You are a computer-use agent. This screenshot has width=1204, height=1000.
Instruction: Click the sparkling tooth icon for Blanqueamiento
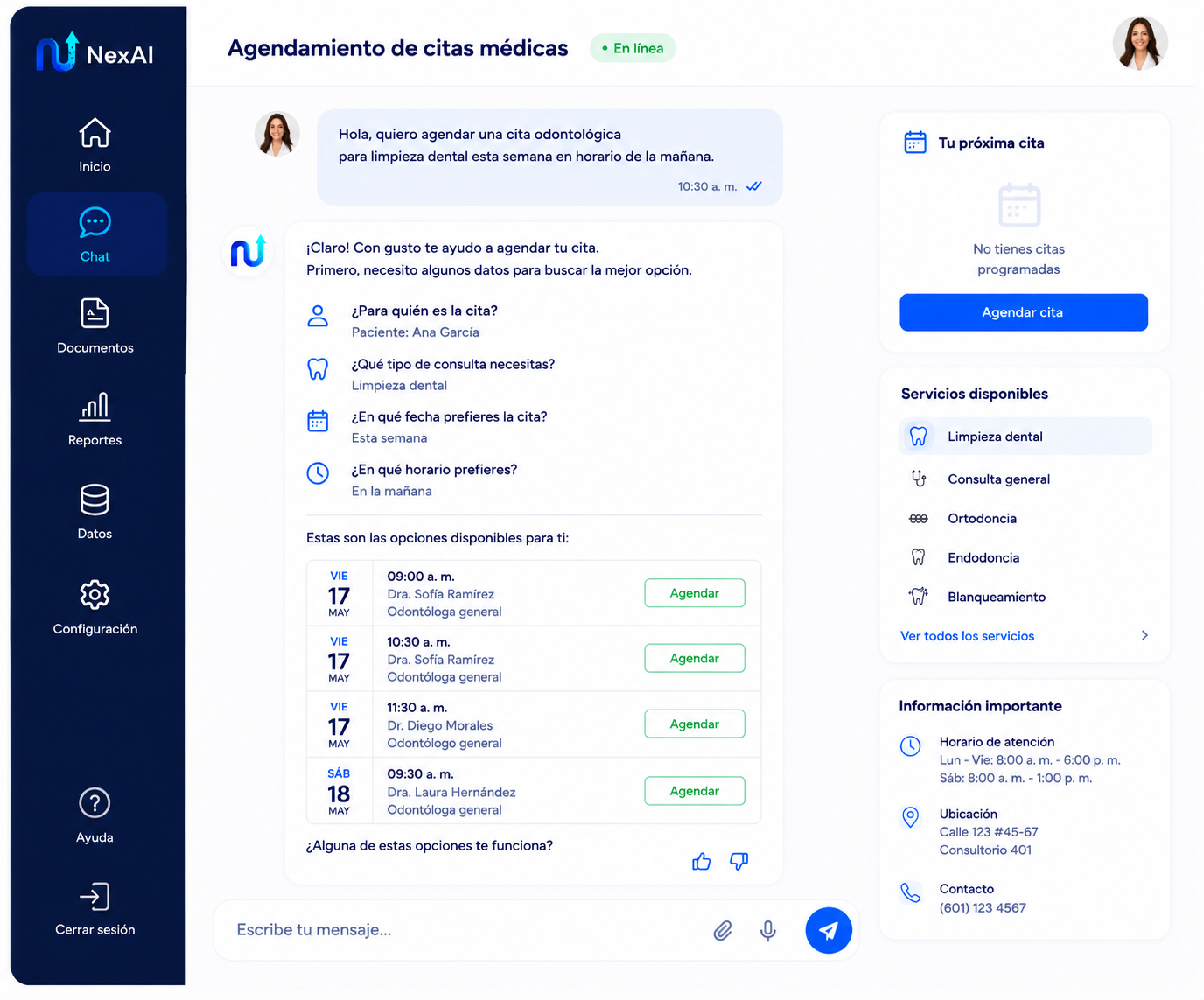pyautogui.click(x=919, y=597)
